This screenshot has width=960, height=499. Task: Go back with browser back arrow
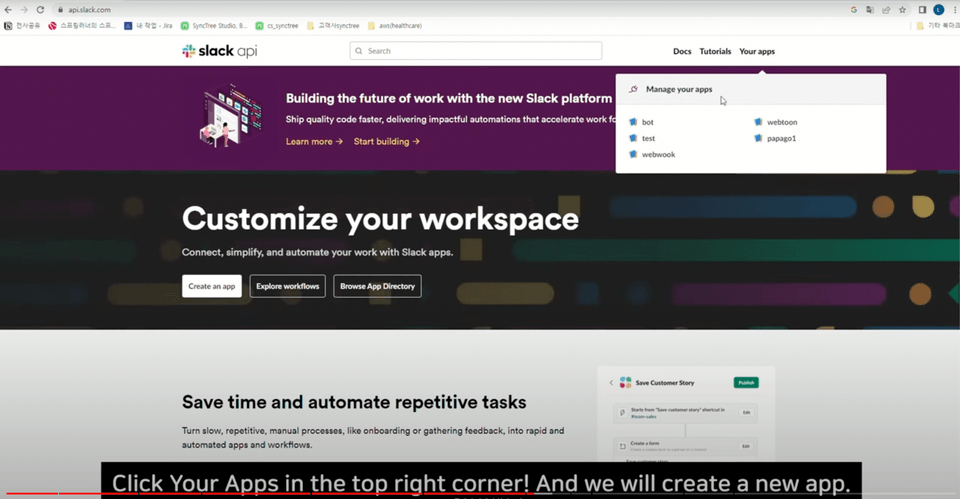click(x=8, y=10)
